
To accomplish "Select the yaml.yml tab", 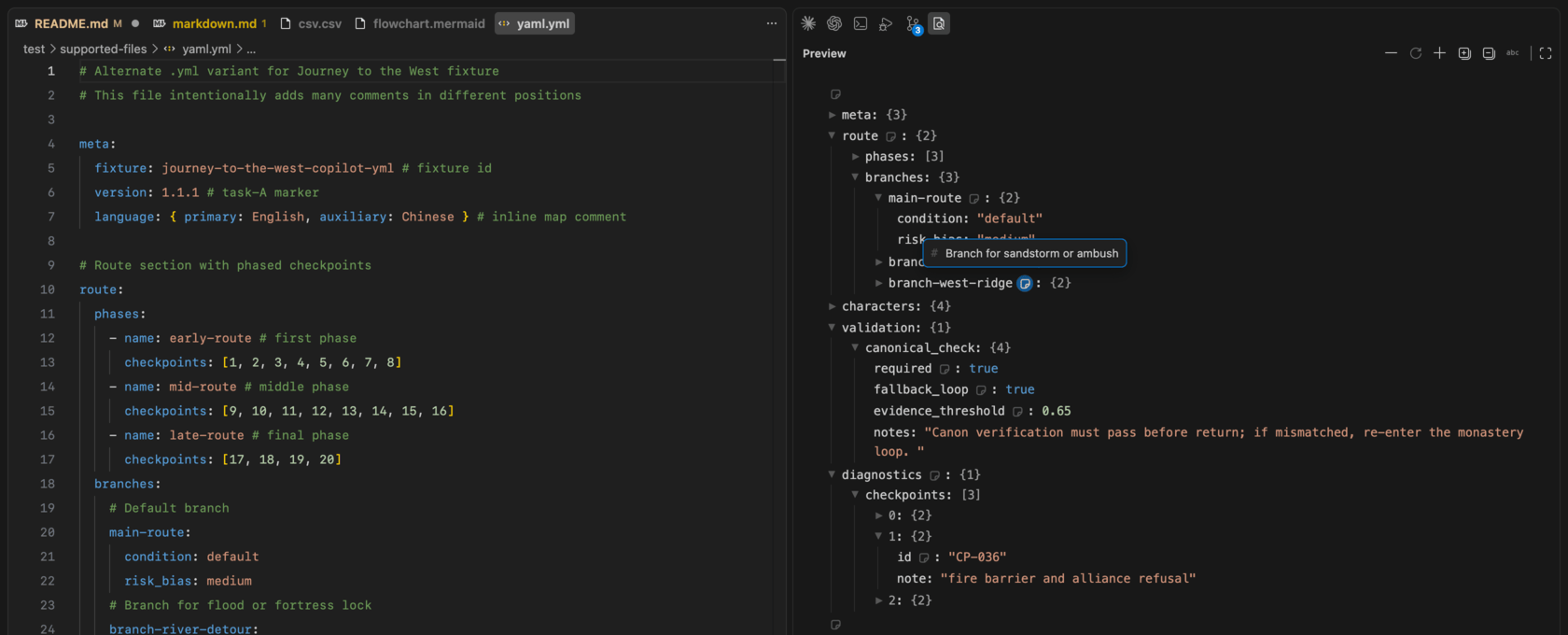I will [535, 23].
